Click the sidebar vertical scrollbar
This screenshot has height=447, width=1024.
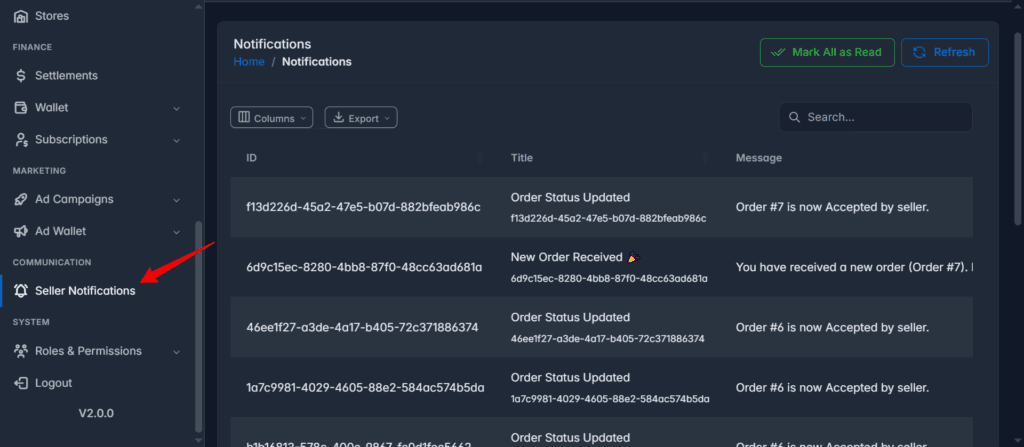pos(199,327)
